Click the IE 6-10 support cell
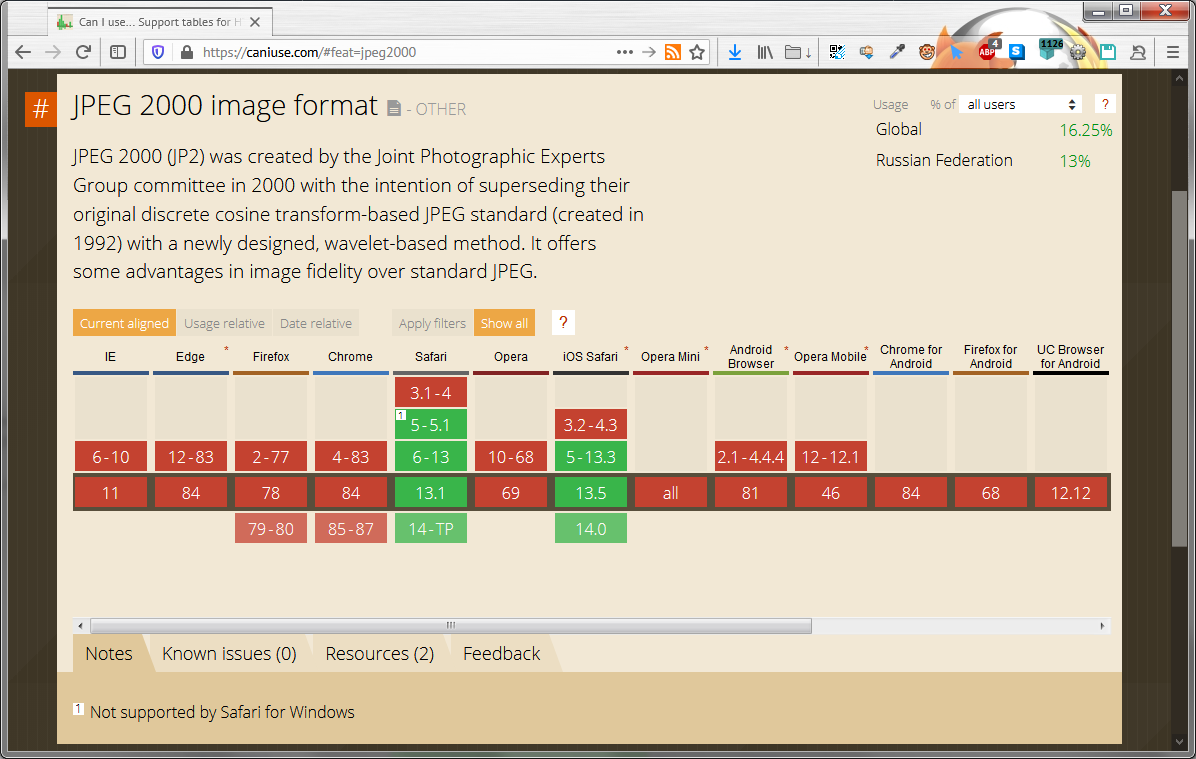The width and height of the screenshot is (1196, 759). click(x=111, y=457)
